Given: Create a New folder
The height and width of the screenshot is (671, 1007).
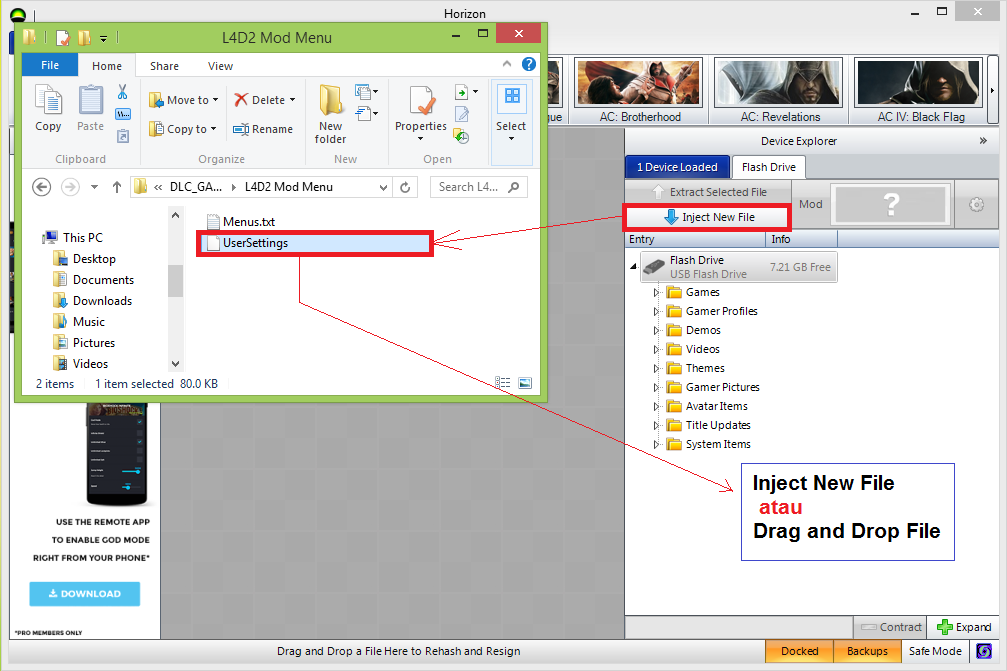Looking at the screenshot, I should tap(330, 114).
